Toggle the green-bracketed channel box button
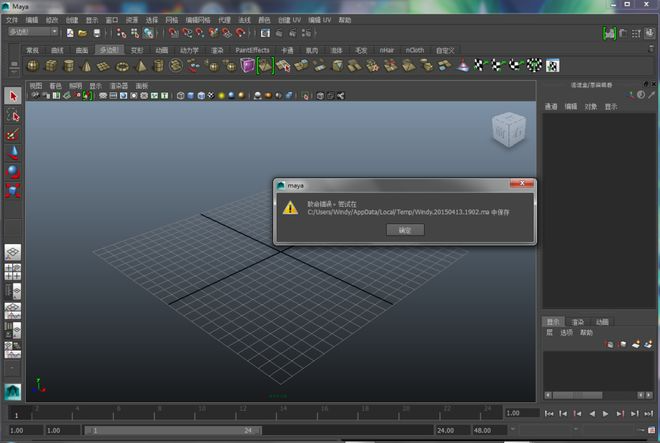The width and height of the screenshot is (660, 443). point(609,34)
